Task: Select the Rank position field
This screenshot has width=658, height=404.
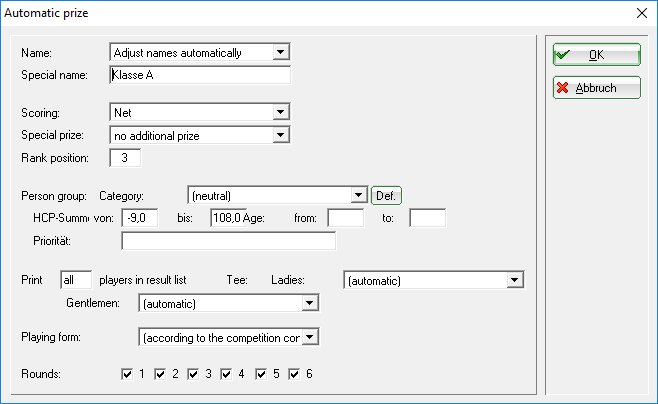Action: tap(125, 158)
